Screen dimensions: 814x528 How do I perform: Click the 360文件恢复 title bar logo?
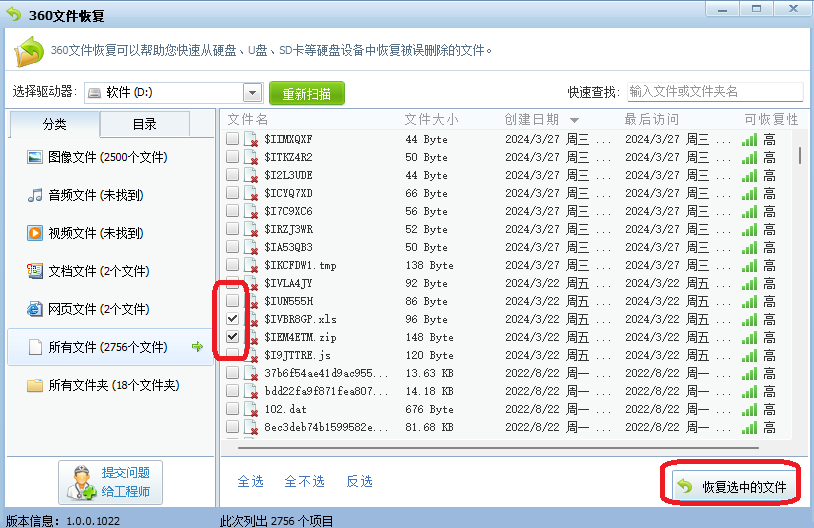tap(14, 15)
